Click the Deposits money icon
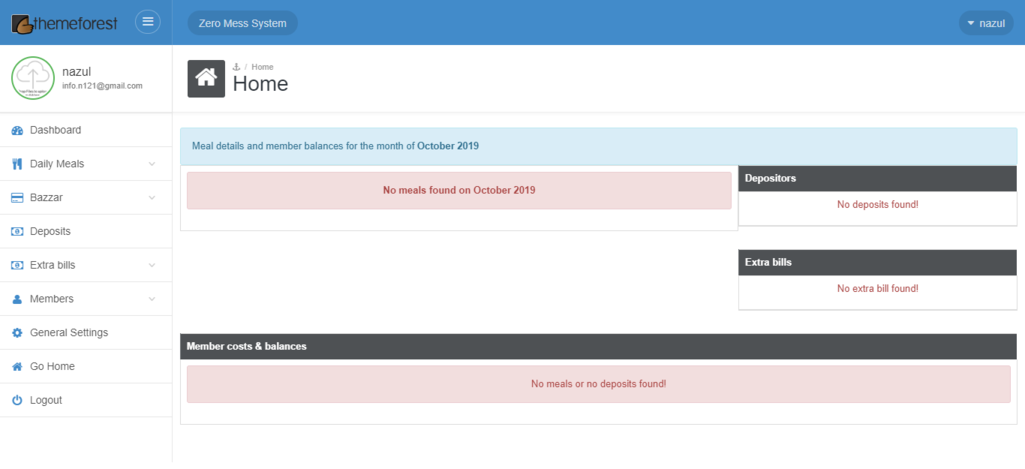1025x469 pixels. tap(17, 232)
